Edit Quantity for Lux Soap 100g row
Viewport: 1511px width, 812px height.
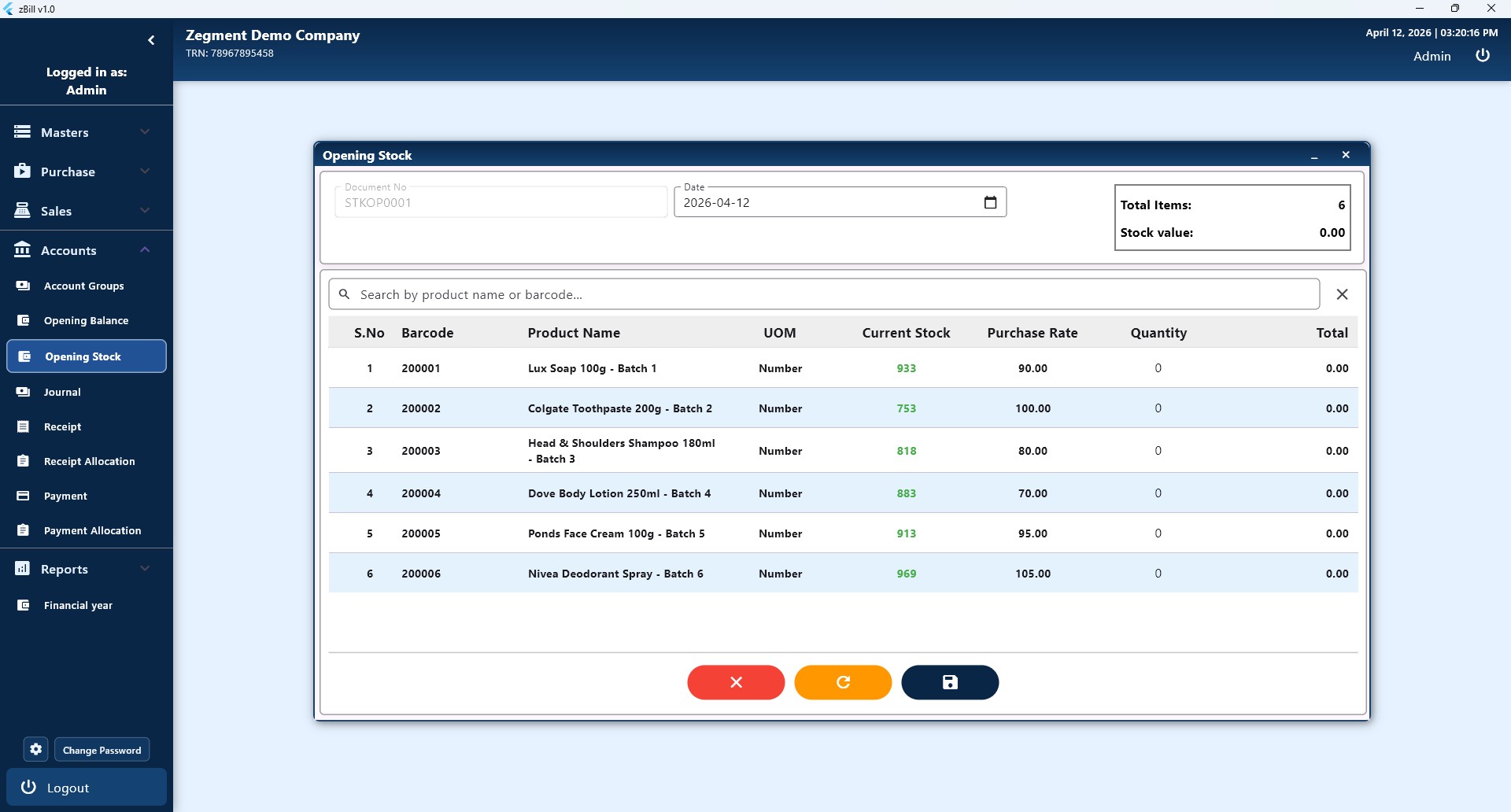(x=1158, y=368)
